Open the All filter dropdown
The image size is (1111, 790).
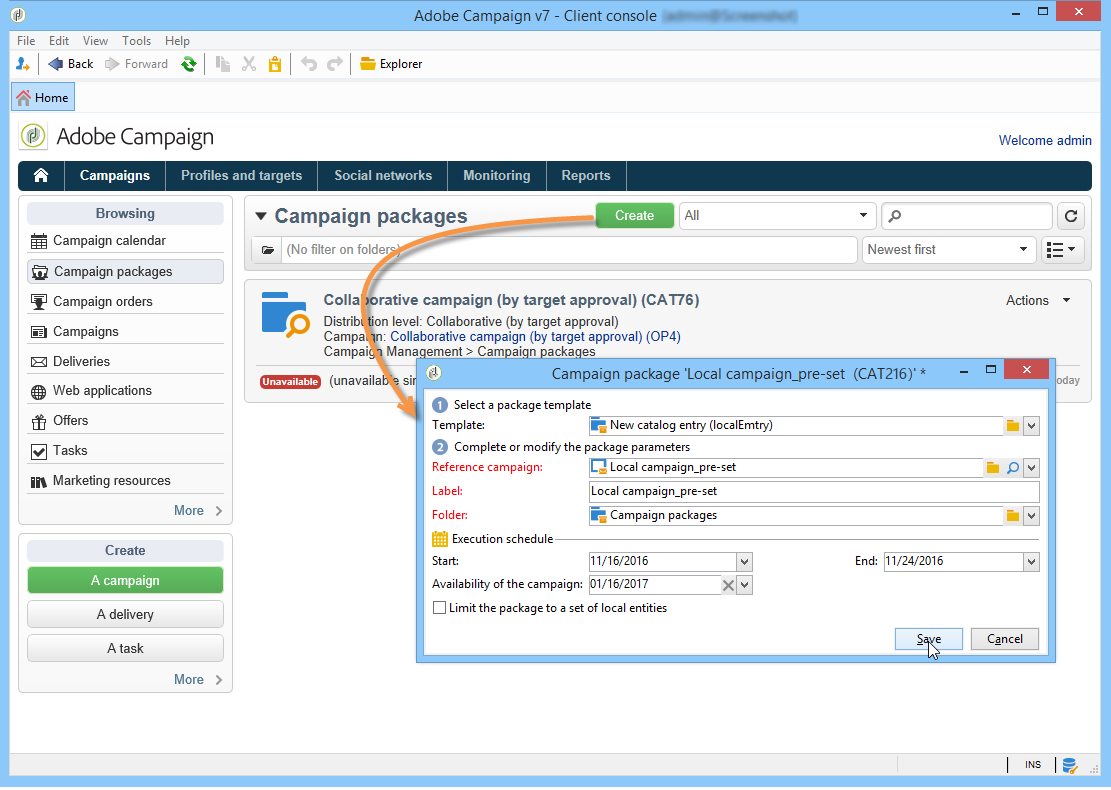[x=777, y=215]
